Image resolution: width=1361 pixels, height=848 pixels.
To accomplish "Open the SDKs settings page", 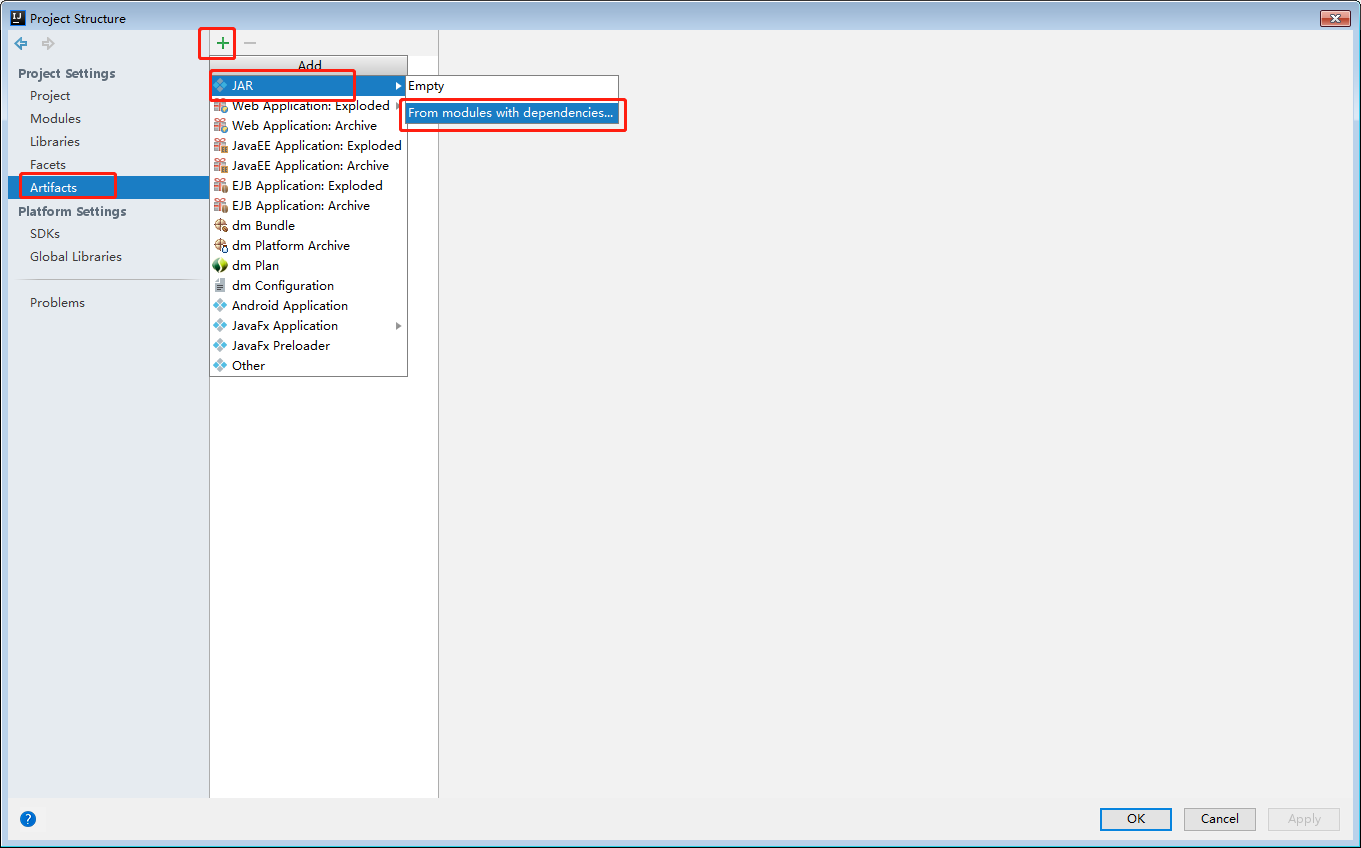I will click(43, 233).
